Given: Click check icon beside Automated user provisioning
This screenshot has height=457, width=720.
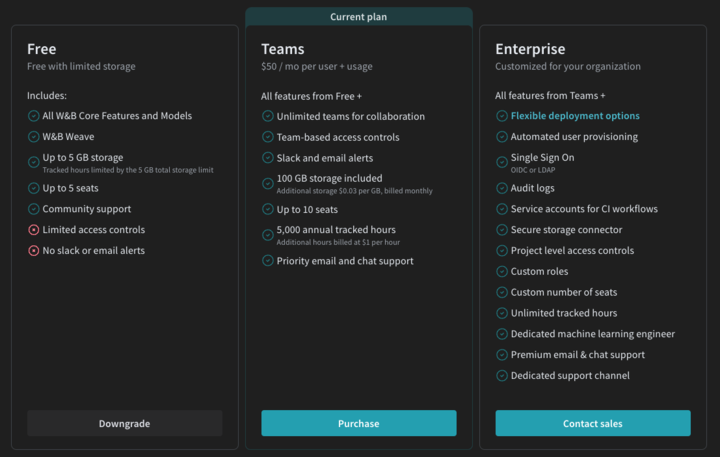Looking at the screenshot, I should tap(502, 136).
